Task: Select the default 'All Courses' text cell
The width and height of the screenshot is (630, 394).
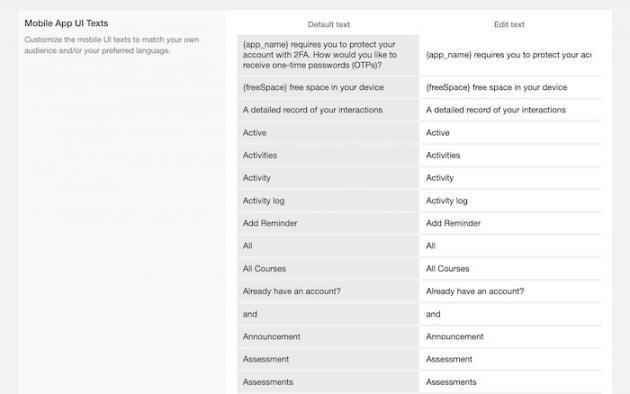Action: (328, 269)
